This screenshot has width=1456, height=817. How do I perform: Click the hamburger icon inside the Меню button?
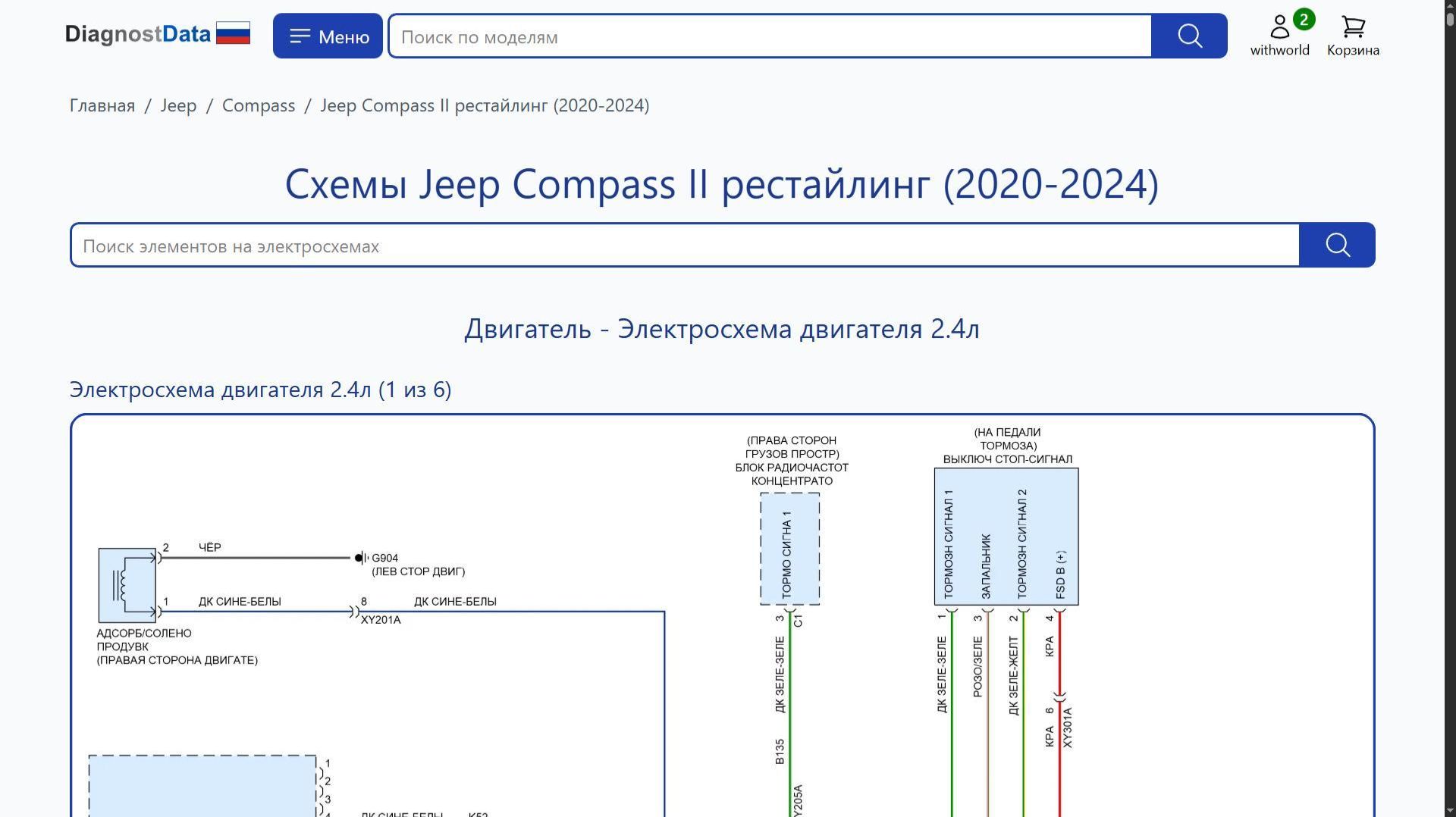coord(300,35)
